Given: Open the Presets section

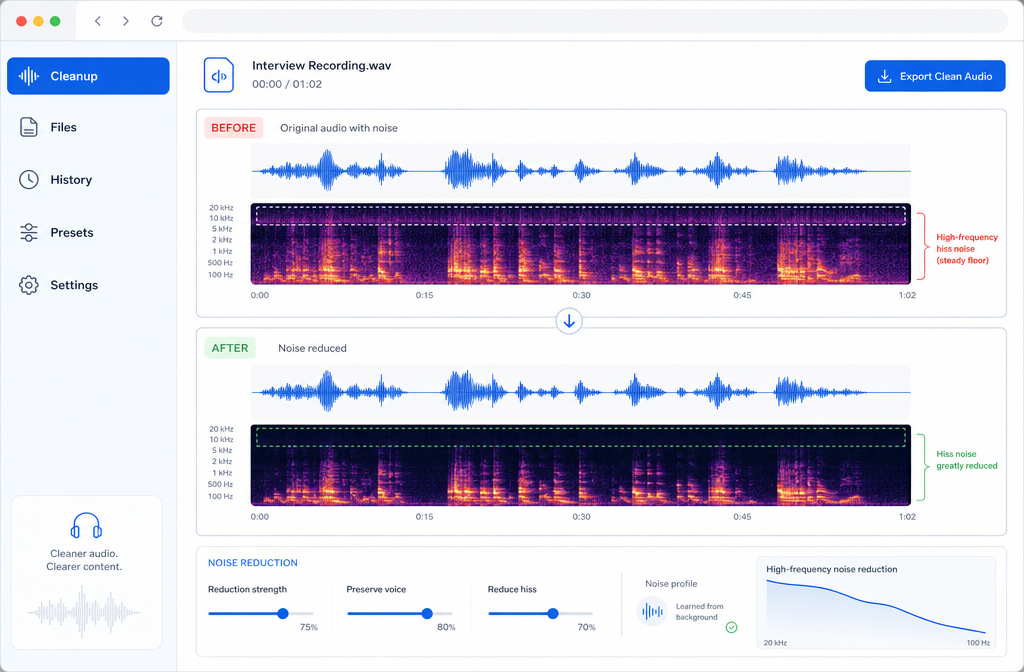Looking at the screenshot, I should click(x=88, y=232).
